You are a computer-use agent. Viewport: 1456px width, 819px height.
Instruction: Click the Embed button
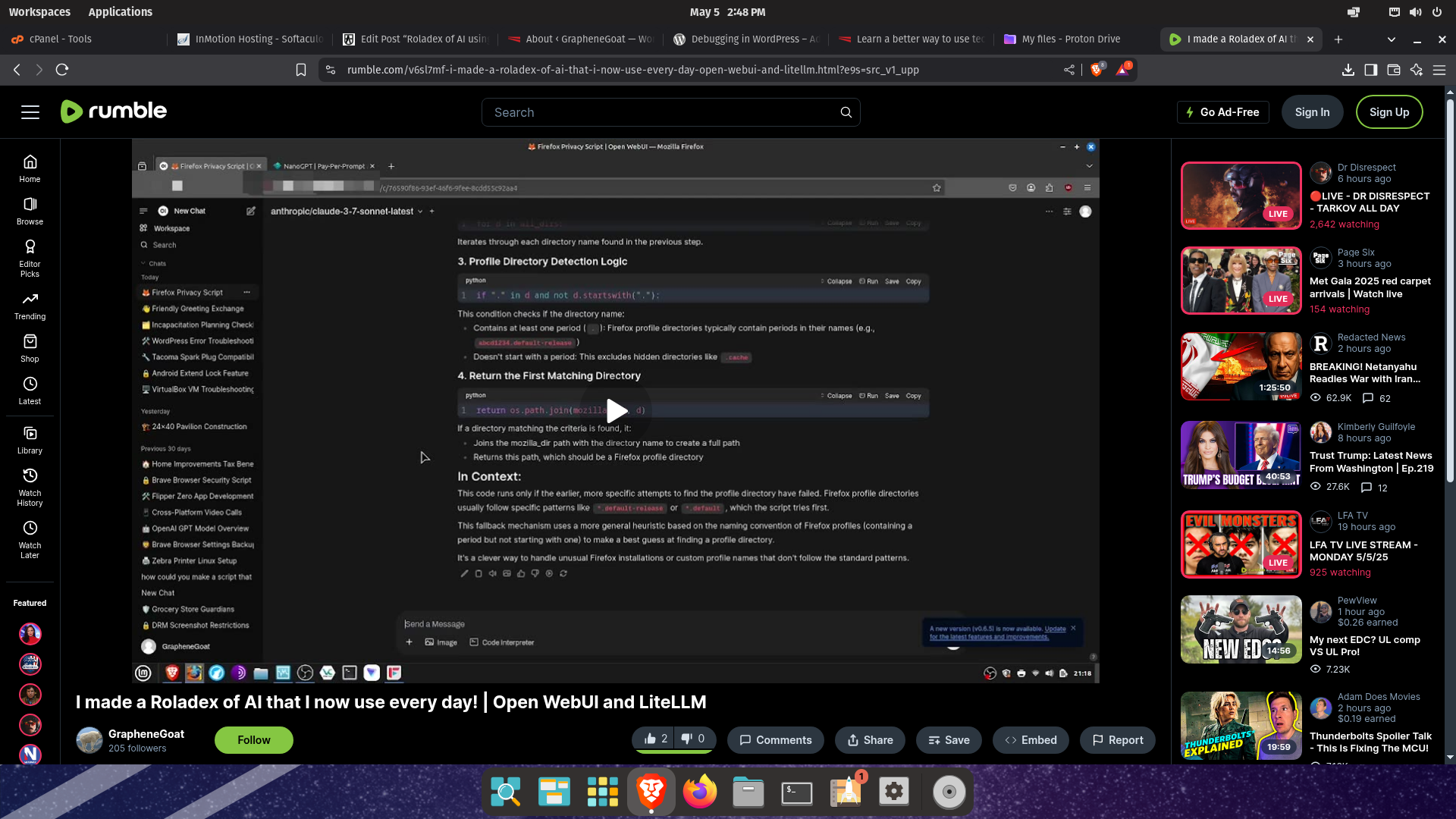(1031, 740)
